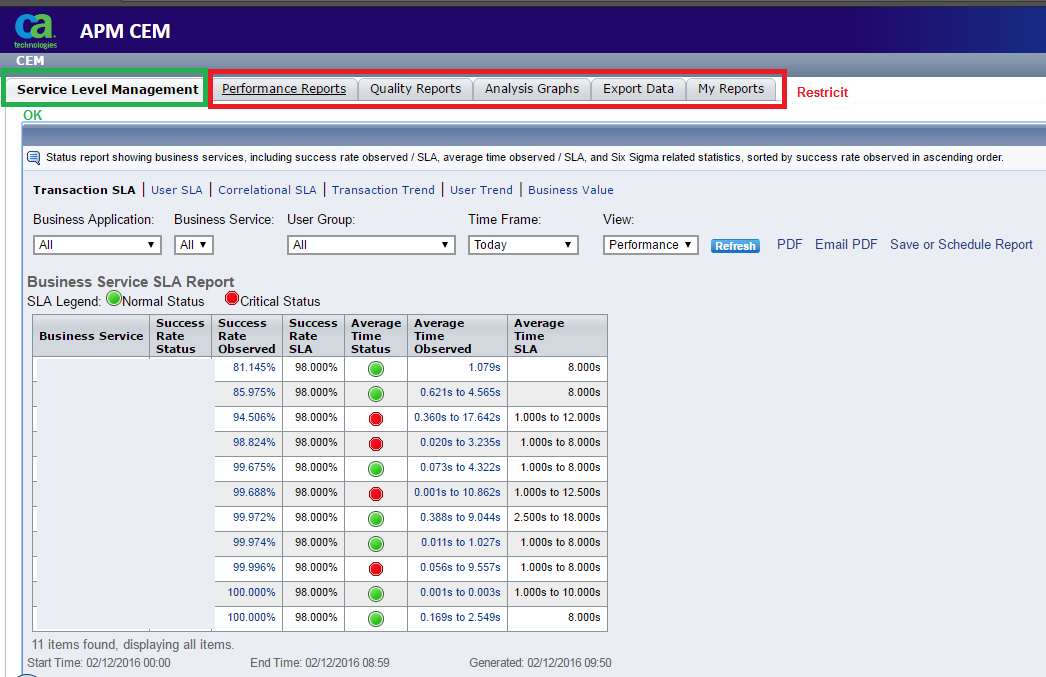Click the Average Time Observed column header
Screen dimensions: 1046x677
(x=457, y=336)
